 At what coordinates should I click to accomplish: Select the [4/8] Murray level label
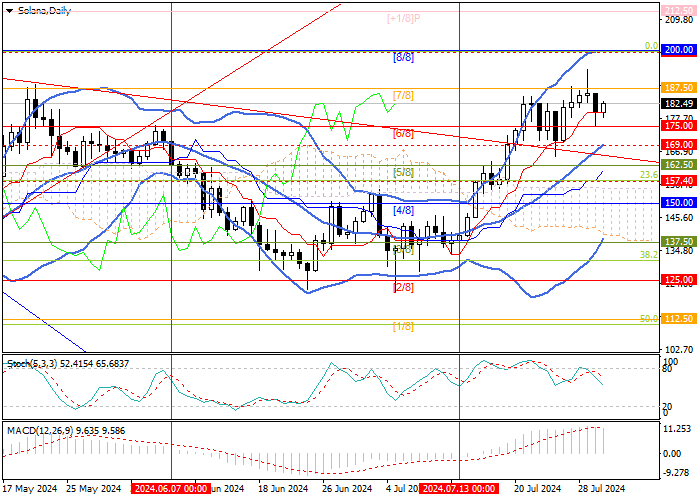coord(403,210)
